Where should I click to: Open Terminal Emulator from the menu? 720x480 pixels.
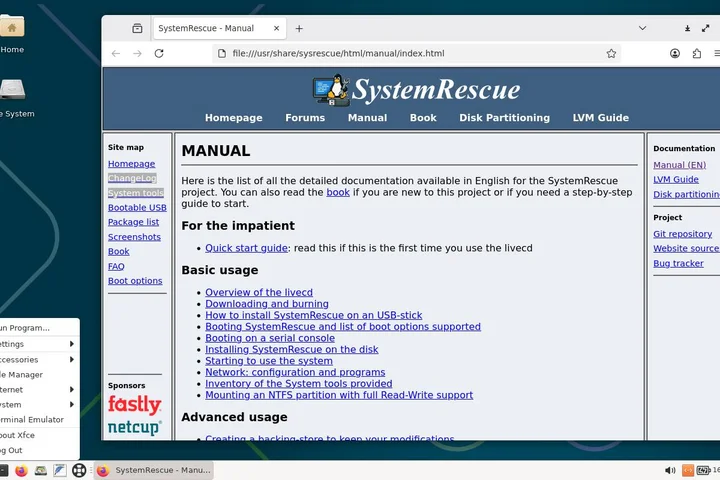tap(39, 420)
